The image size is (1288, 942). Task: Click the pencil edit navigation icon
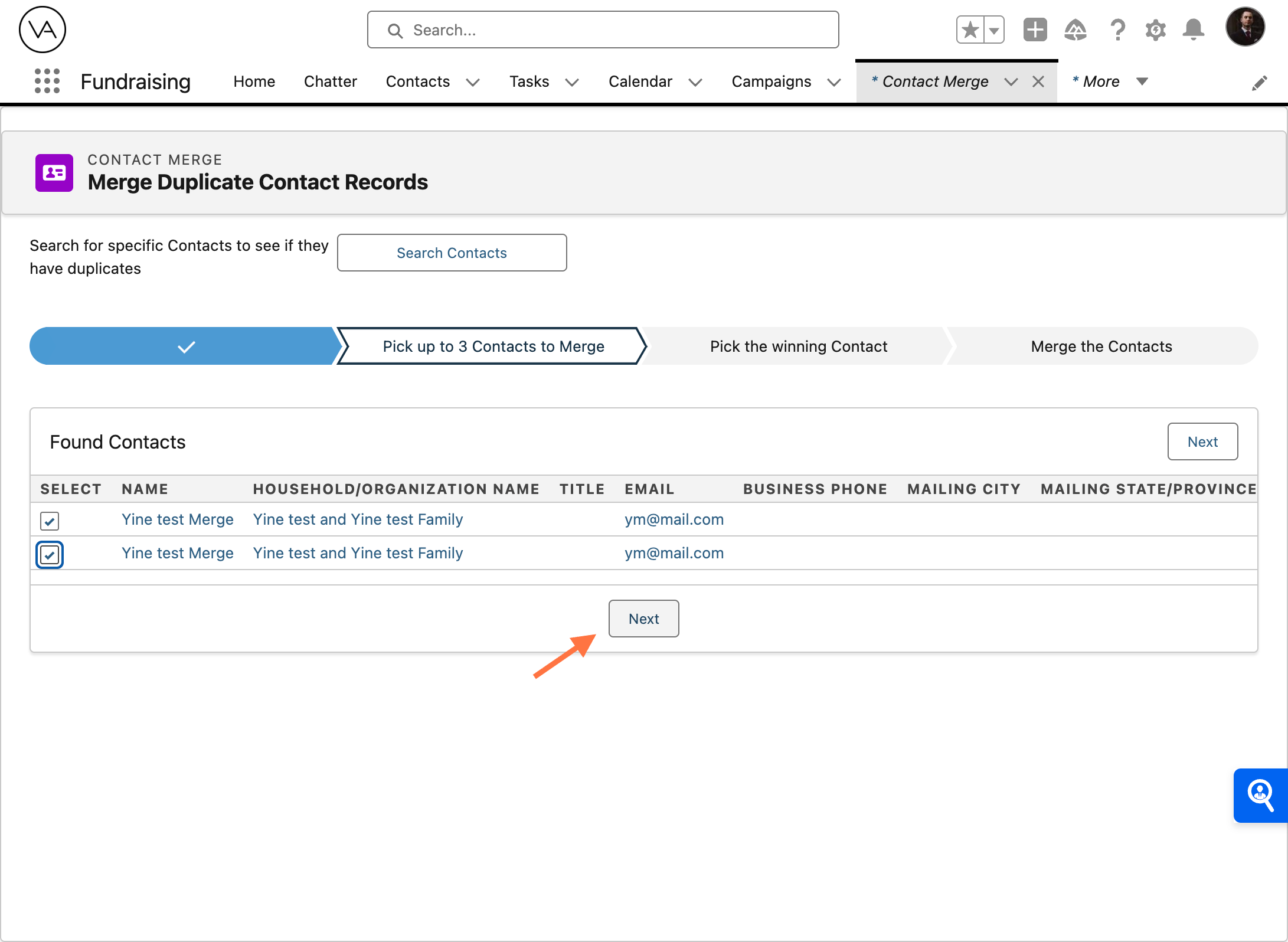(1260, 83)
